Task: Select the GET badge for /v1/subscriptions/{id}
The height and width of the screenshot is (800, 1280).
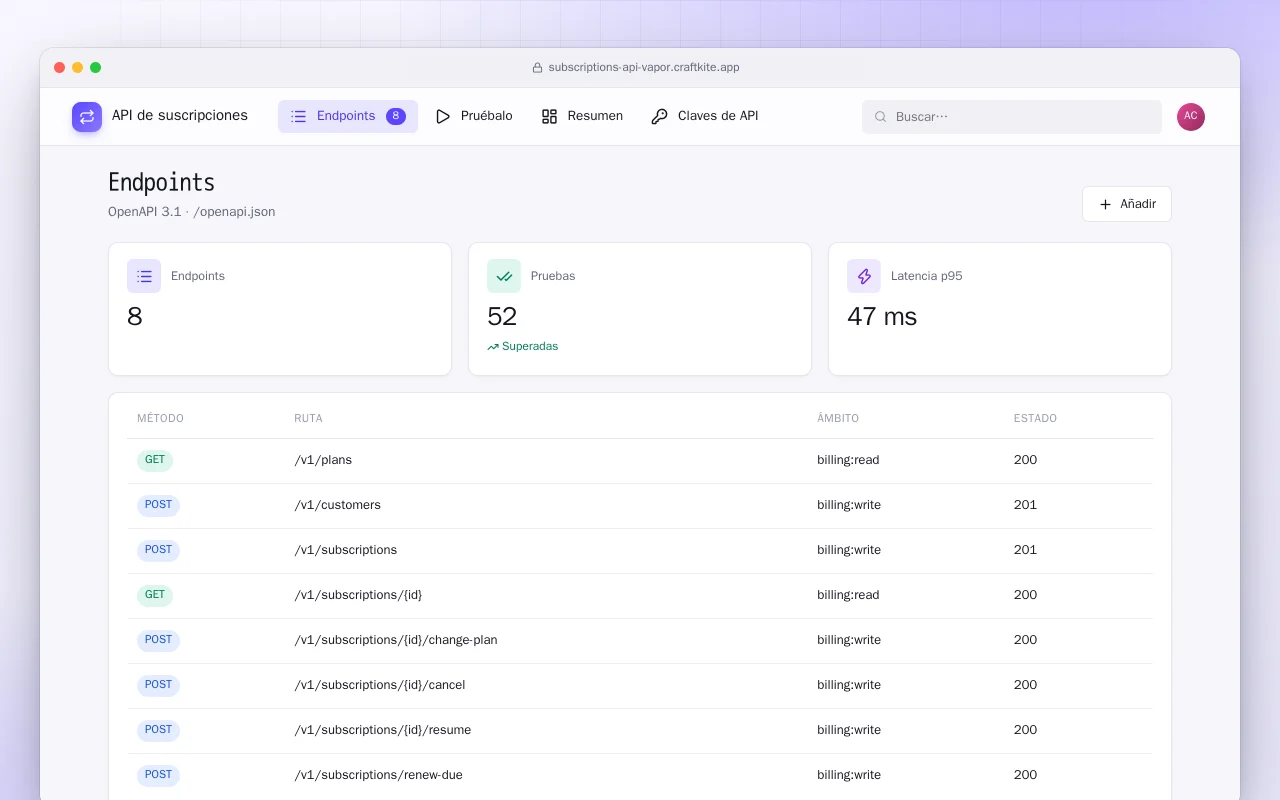Action: click(x=155, y=596)
